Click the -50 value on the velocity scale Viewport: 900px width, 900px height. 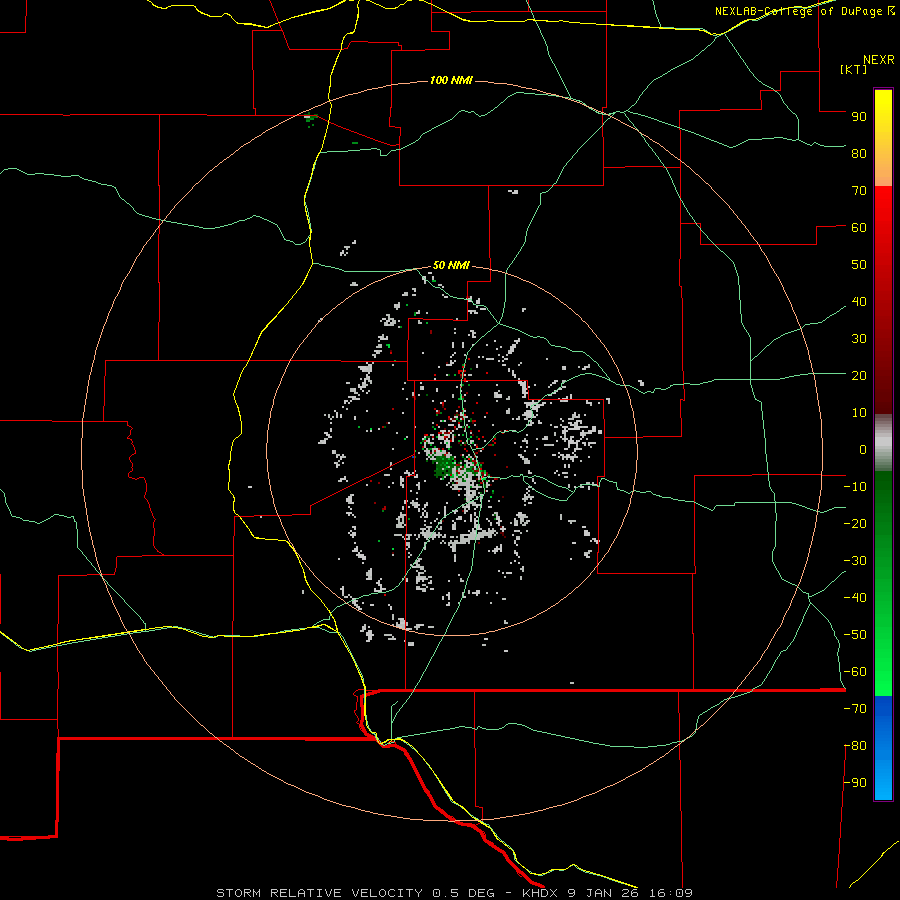pyautogui.click(x=855, y=635)
